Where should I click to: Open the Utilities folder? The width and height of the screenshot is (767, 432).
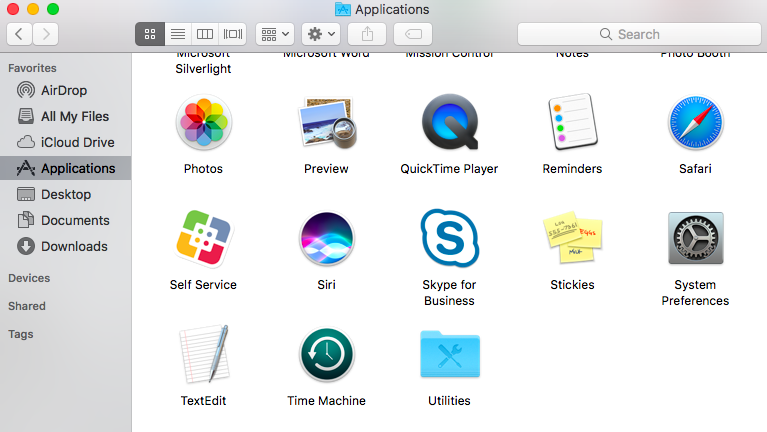(x=449, y=355)
